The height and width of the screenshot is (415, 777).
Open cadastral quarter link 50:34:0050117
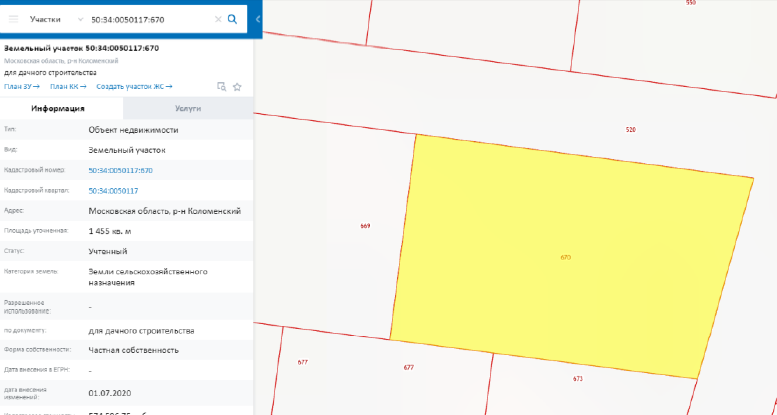click(x=113, y=190)
